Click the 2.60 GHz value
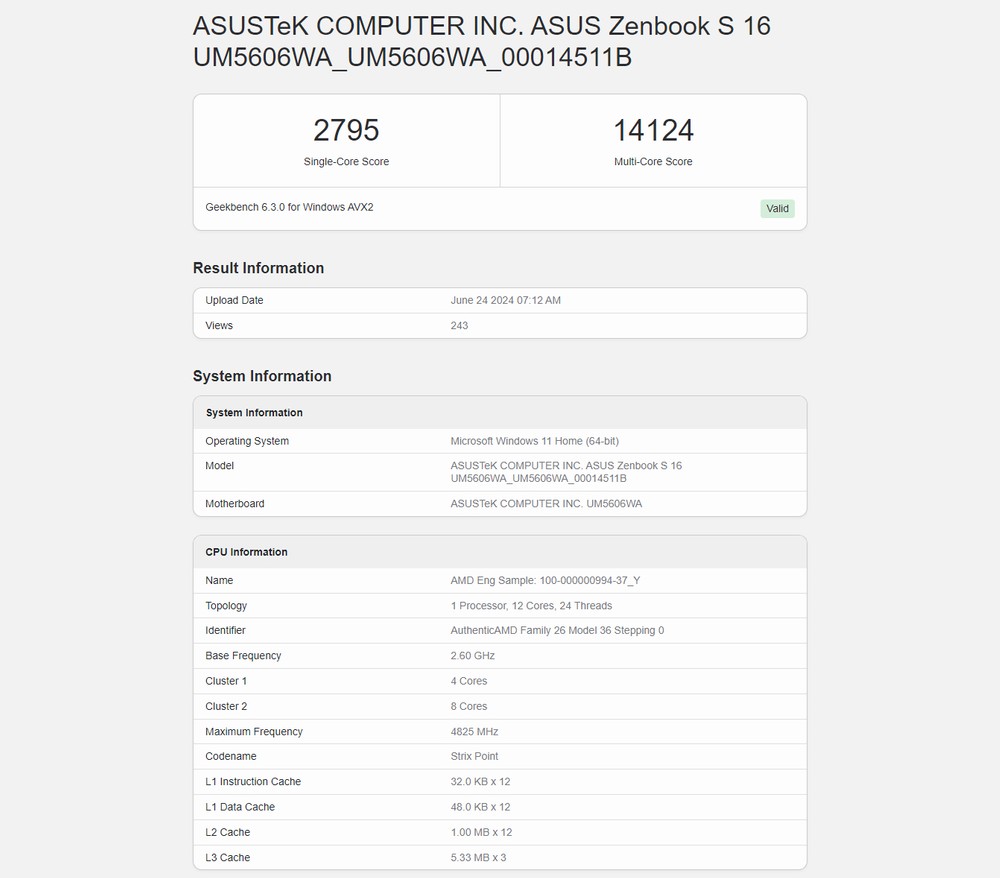Viewport: 1000px width, 878px height. pyautogui.click(x=473, y=656)
